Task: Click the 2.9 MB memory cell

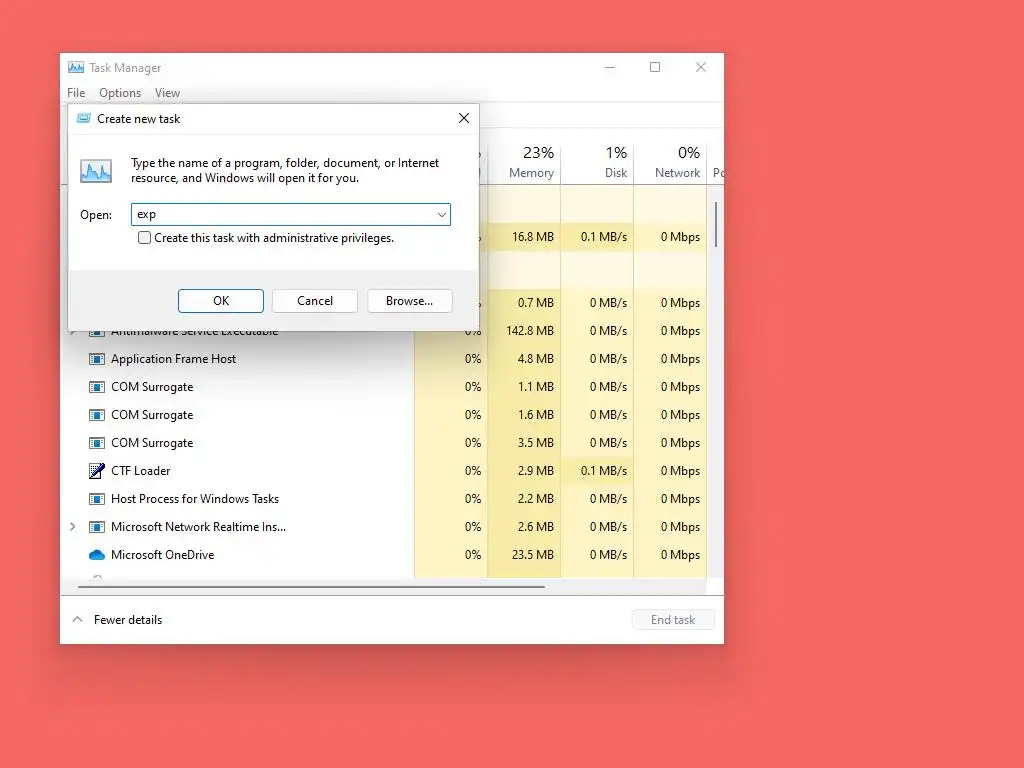Action: (524, 471)
